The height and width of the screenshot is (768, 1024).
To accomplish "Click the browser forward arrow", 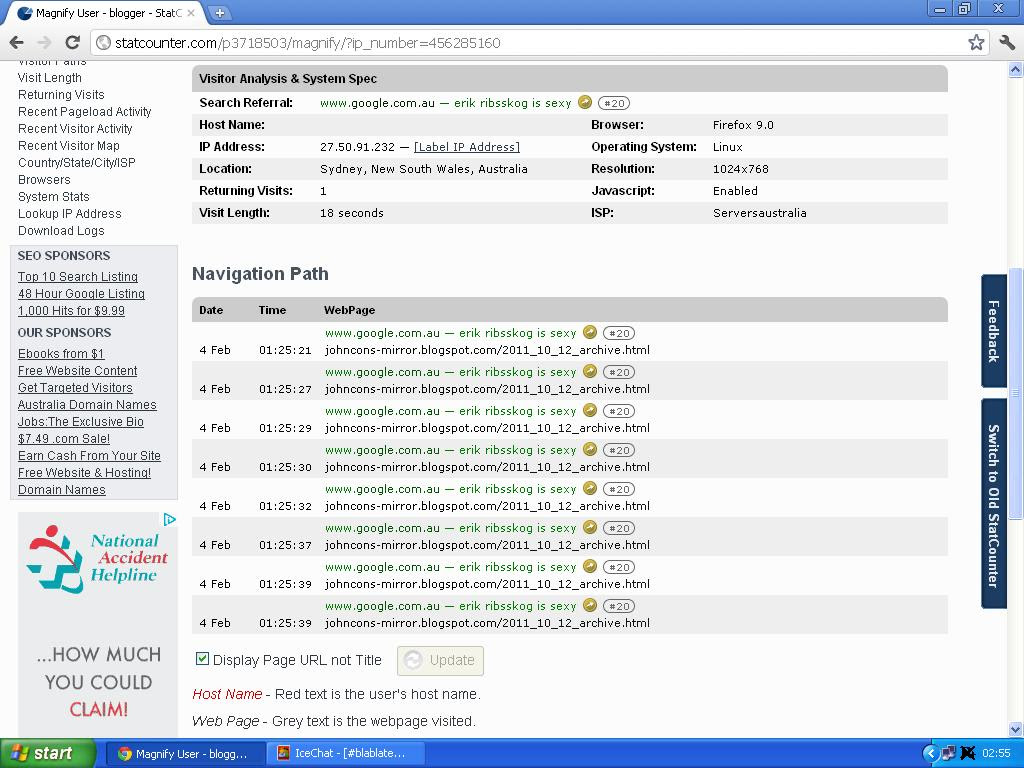I will coord(44,43).
